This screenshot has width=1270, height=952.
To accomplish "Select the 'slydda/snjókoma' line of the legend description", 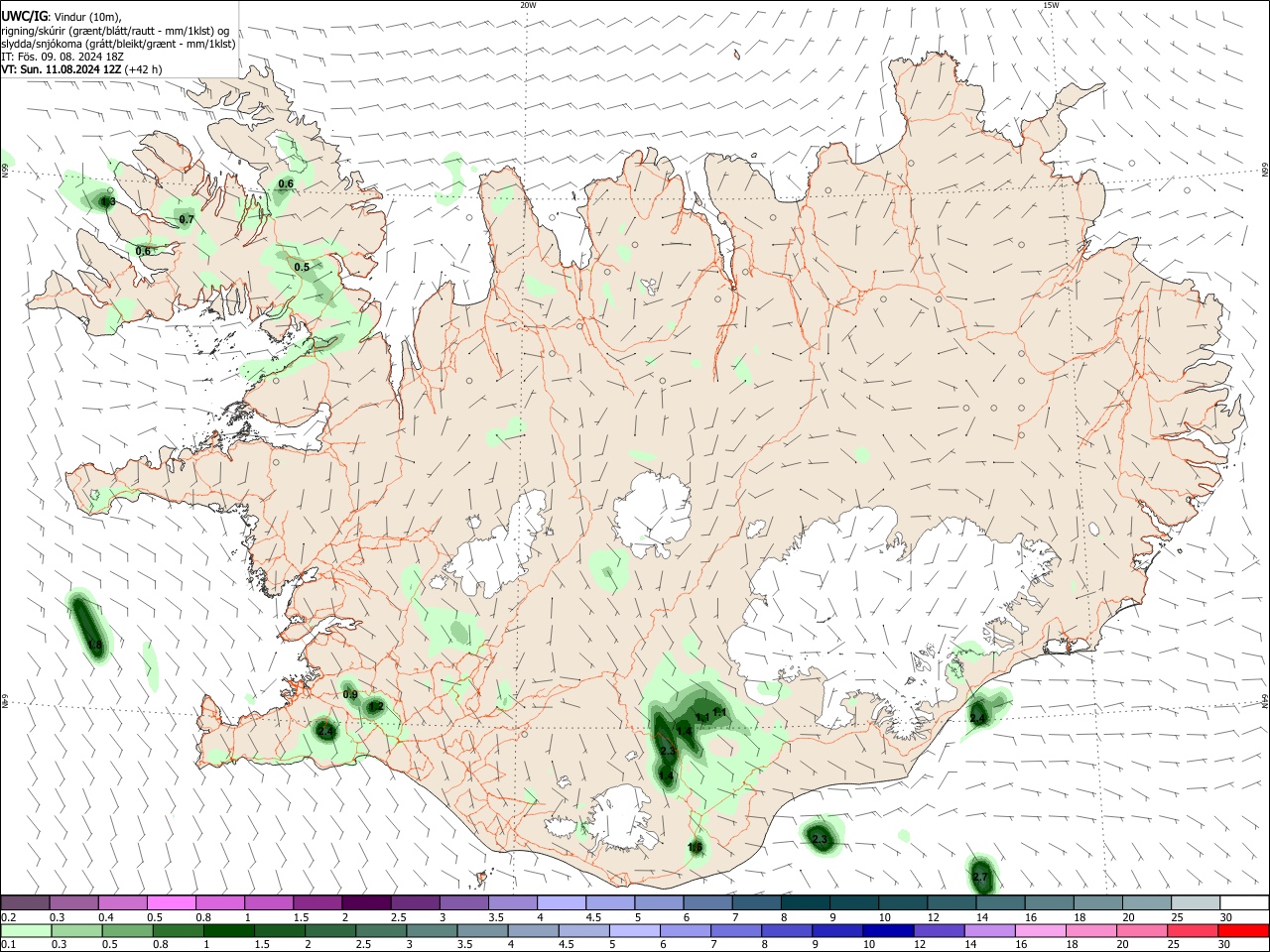I will pos(118,43).
